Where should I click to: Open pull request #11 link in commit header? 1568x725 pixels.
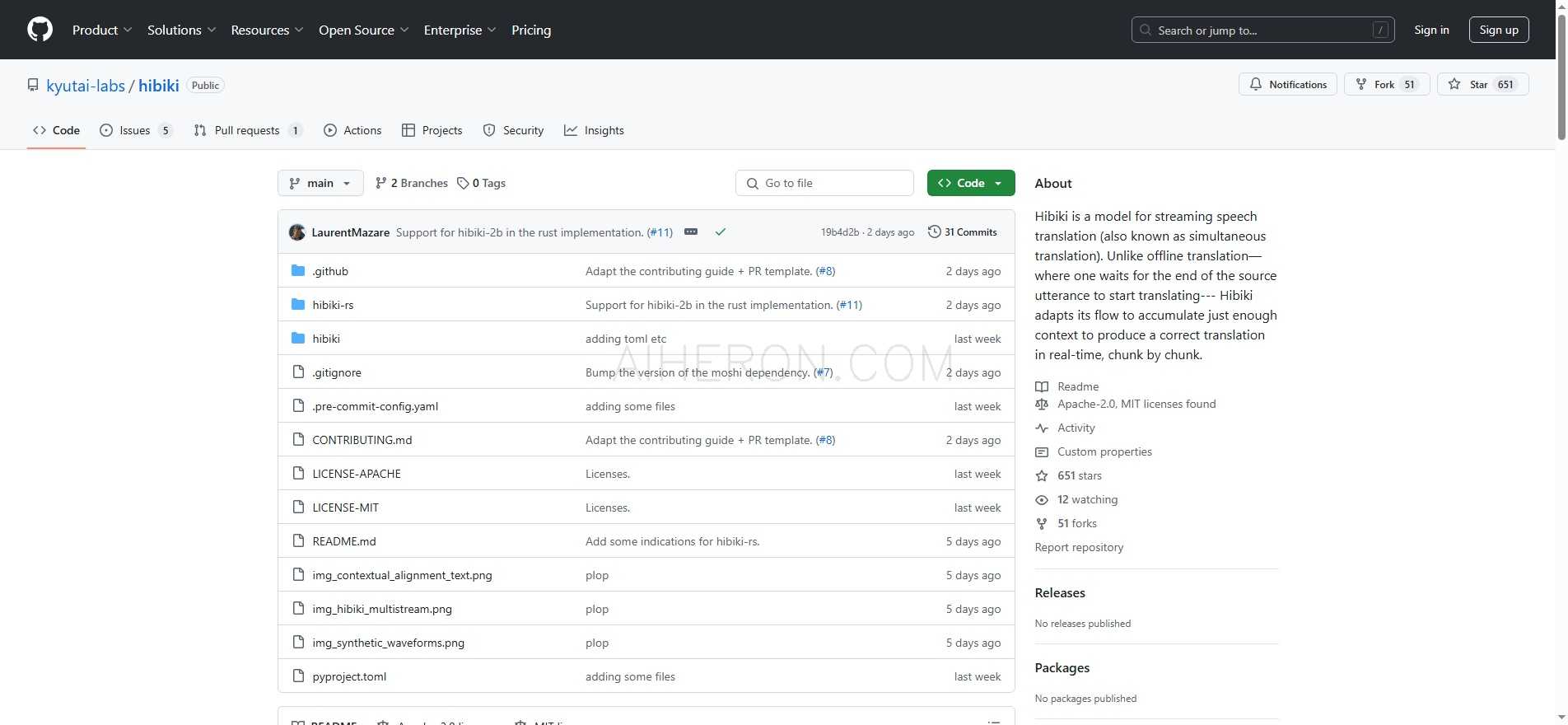[660, 232]
